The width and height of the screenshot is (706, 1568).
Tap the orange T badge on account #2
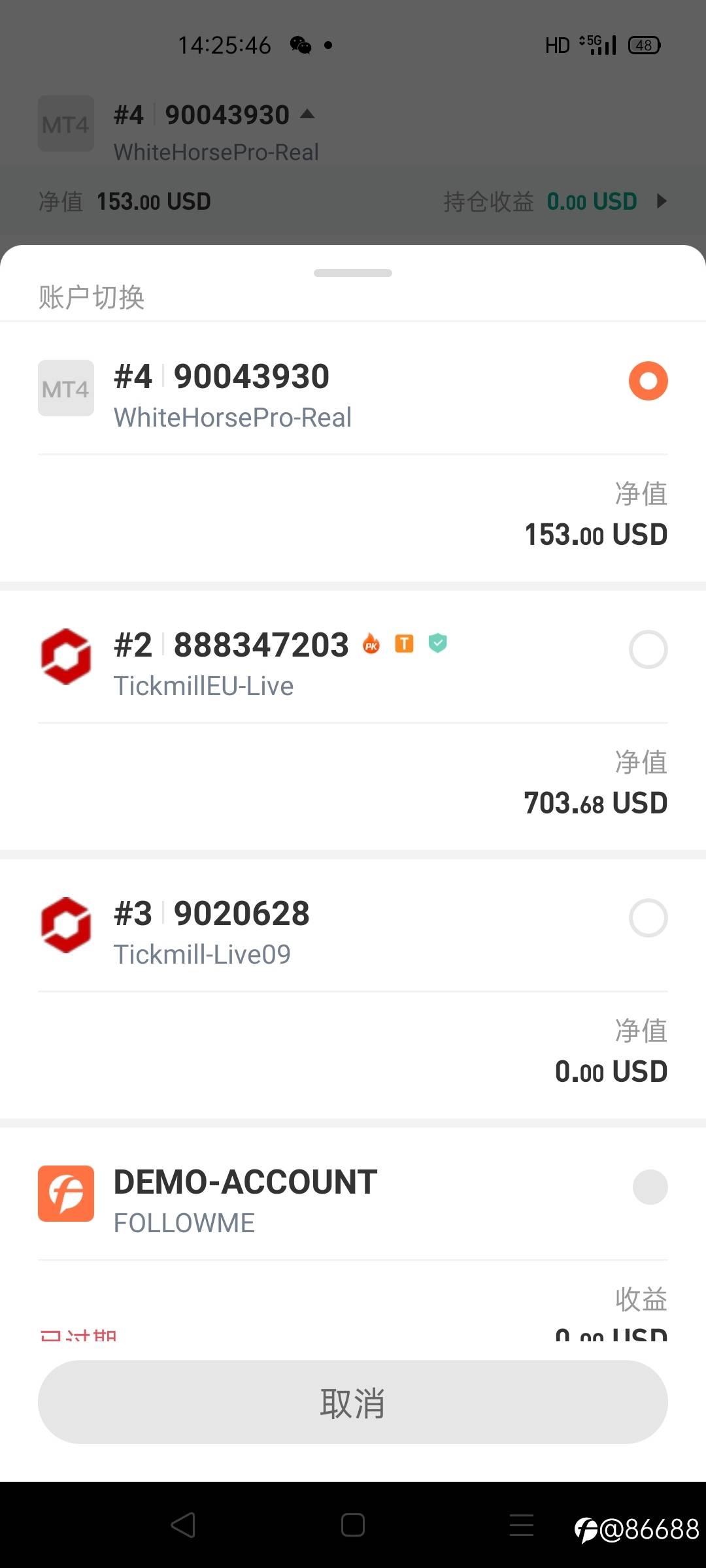tap(405, 644)
